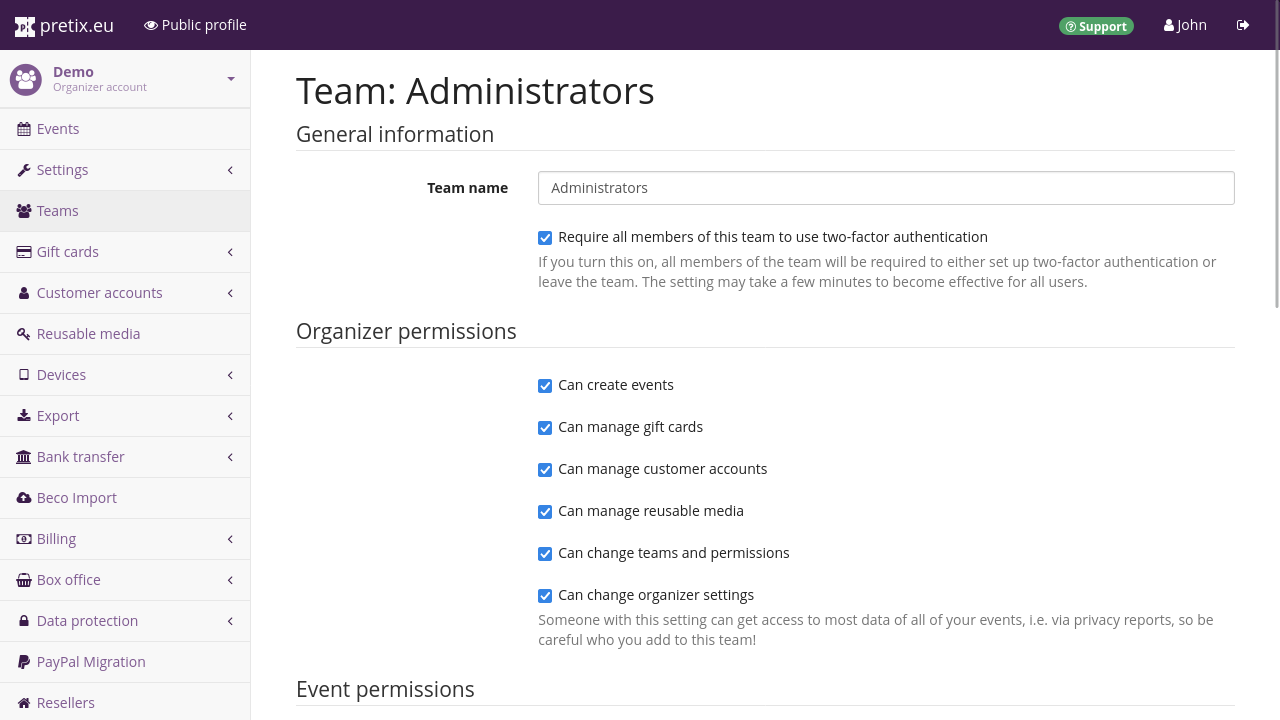Image resolution: width=1280 pixels, height=720 pixels.
Task: Click the PayPal Migration icon
Action: coord(24,662)
